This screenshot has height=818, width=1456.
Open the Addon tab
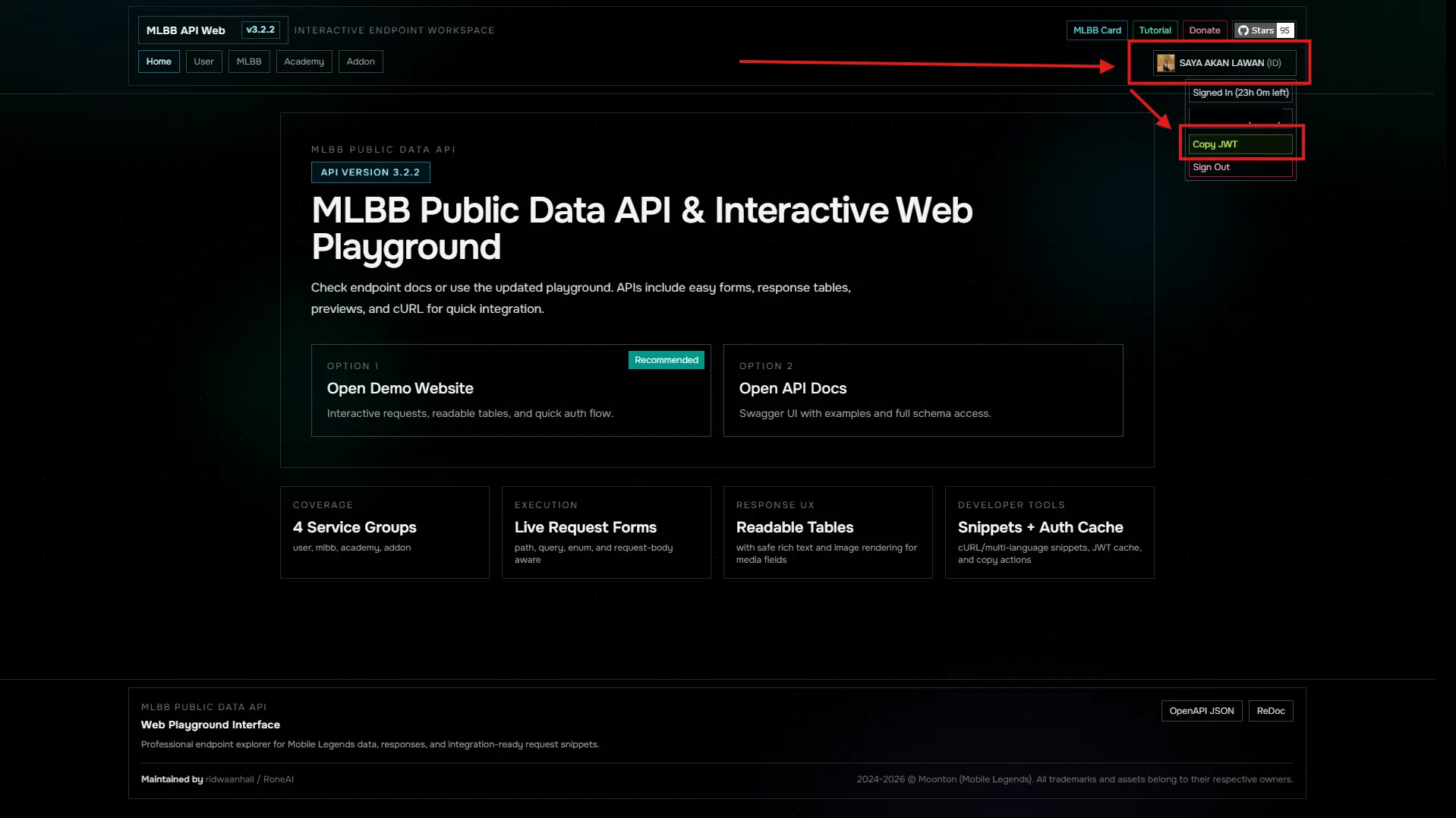click(361, 62)
